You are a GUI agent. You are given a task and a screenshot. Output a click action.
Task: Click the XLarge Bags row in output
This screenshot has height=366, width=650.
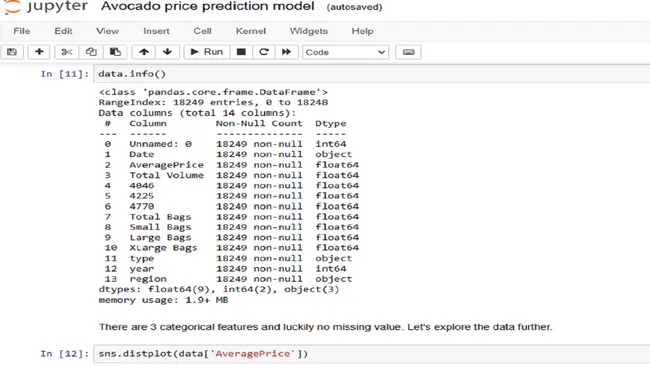[231, 247]
